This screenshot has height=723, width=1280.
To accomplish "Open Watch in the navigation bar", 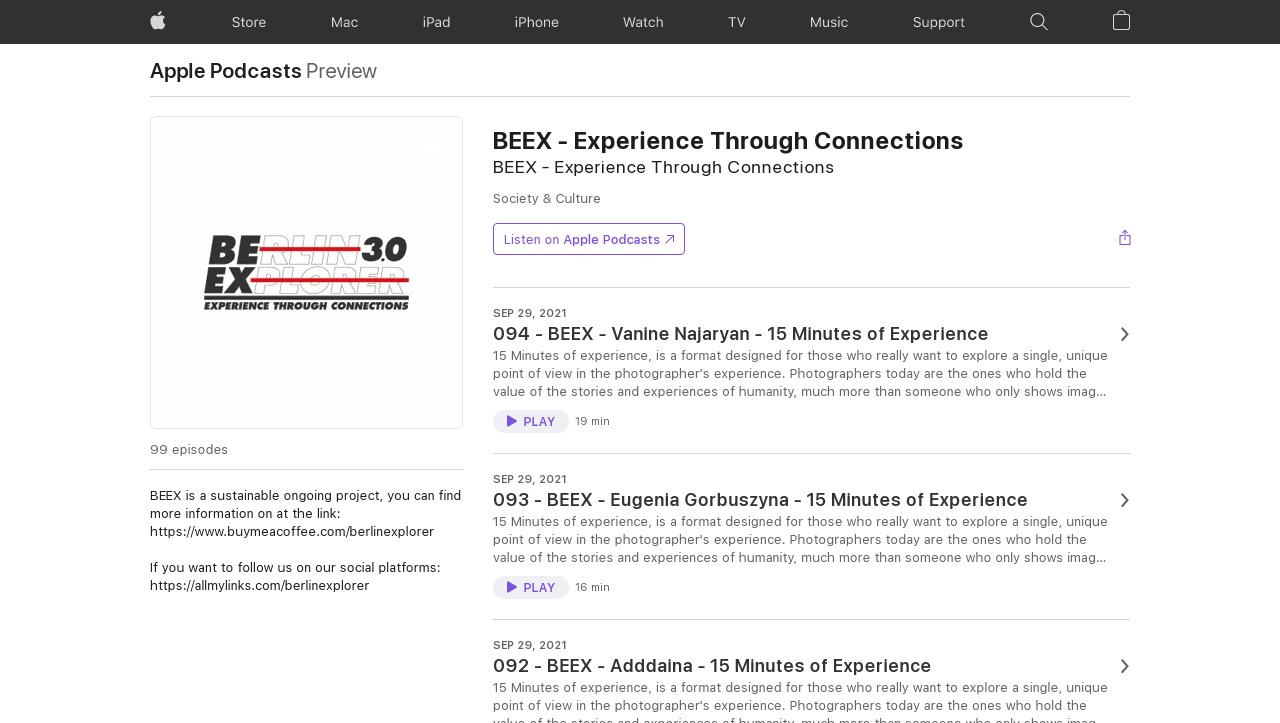I will [643, 22].
